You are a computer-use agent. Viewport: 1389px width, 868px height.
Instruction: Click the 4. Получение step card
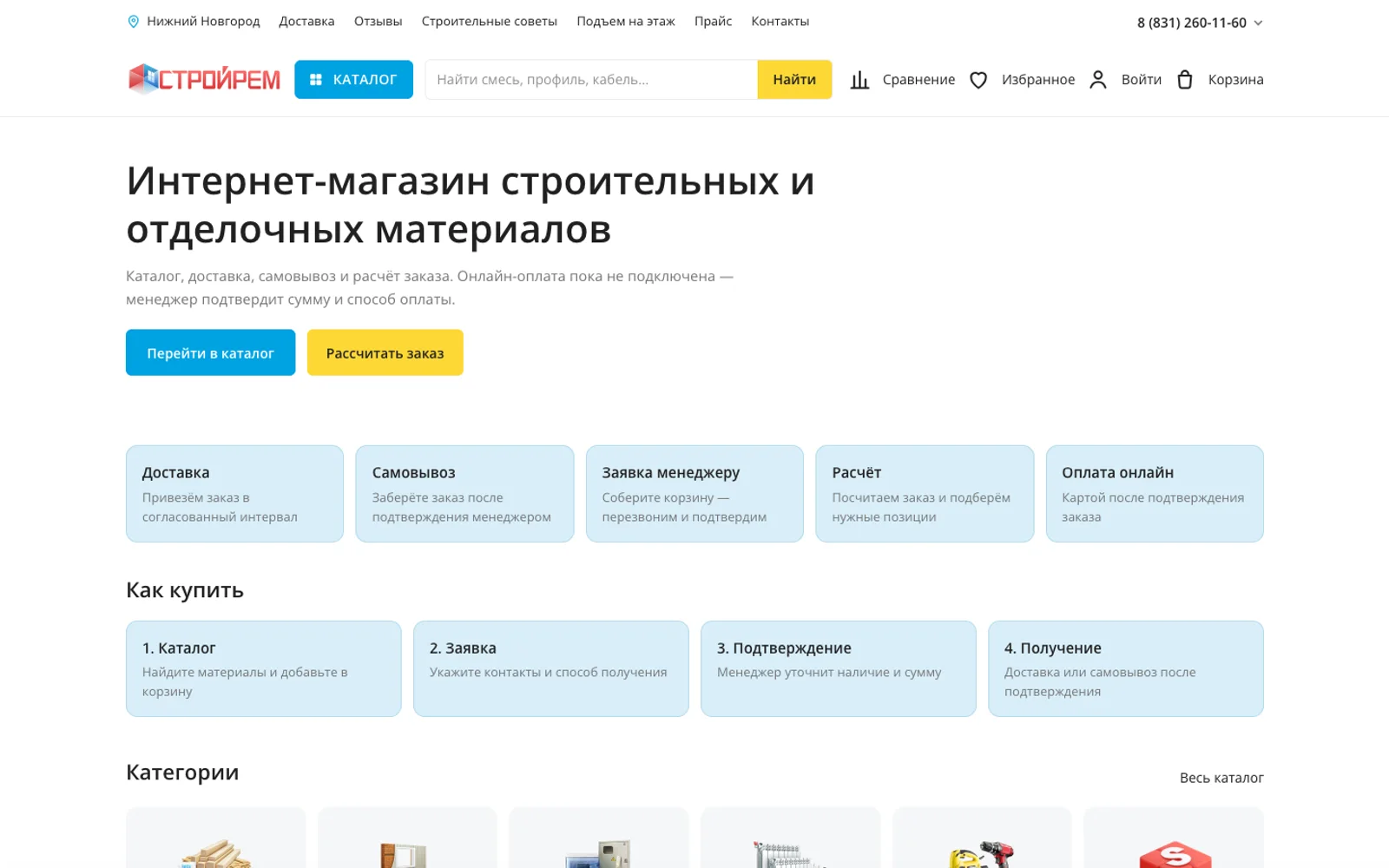click(x=1126, y=668)
